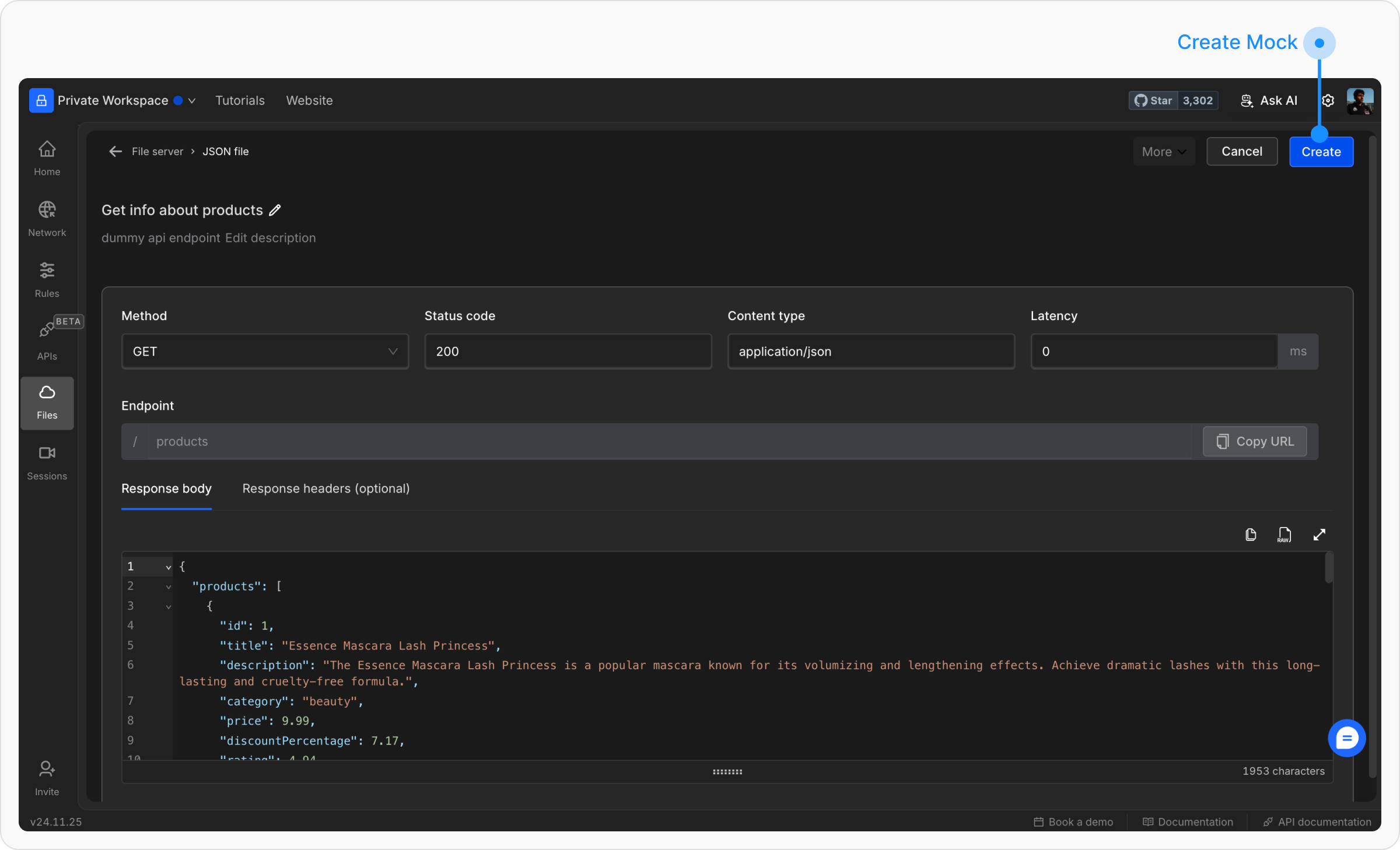The width and height of the screenshot is (1400, 850).
Task: Collapse the code fold arrow on line 2
Action: pos(168,586)
